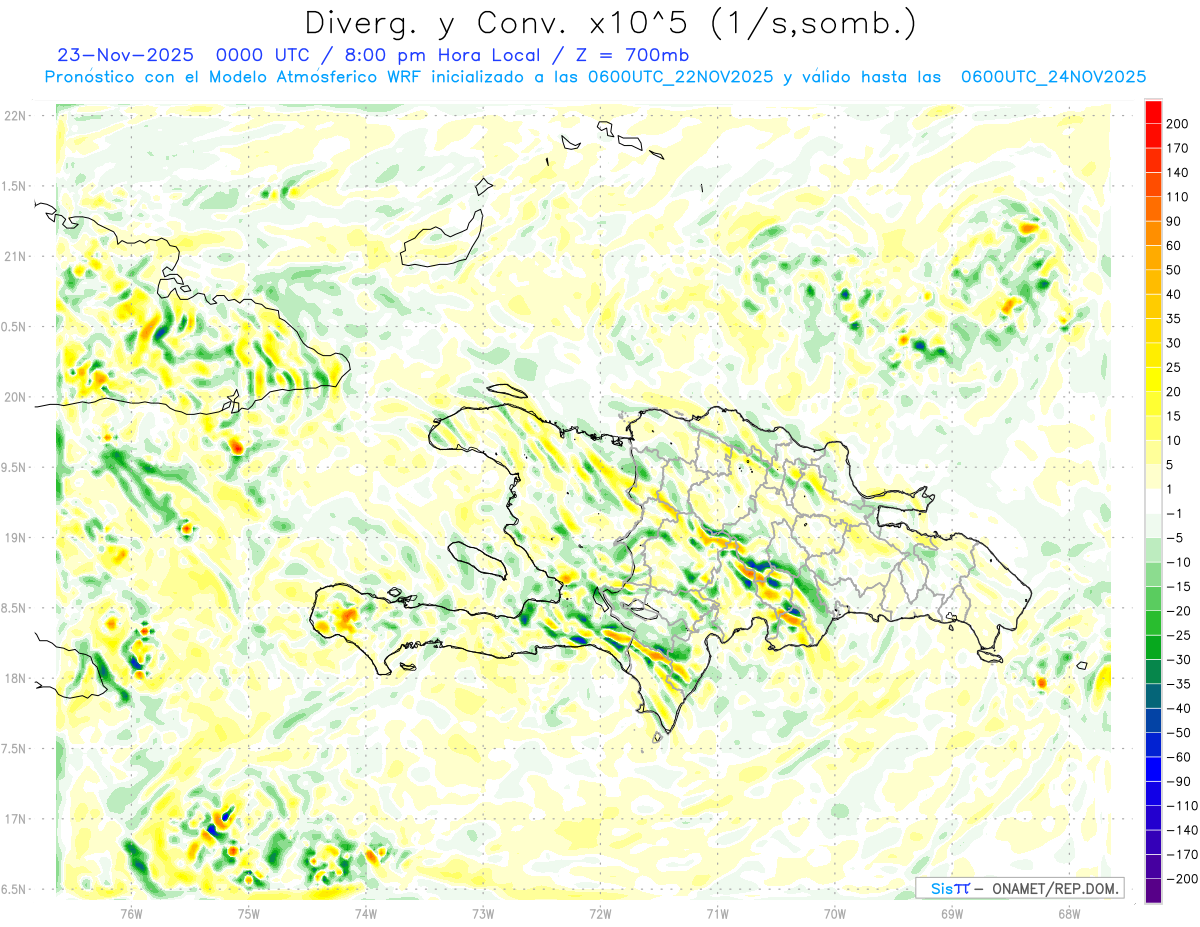
Task: Click the '19N' latitude label
Action: click(16, 537)
